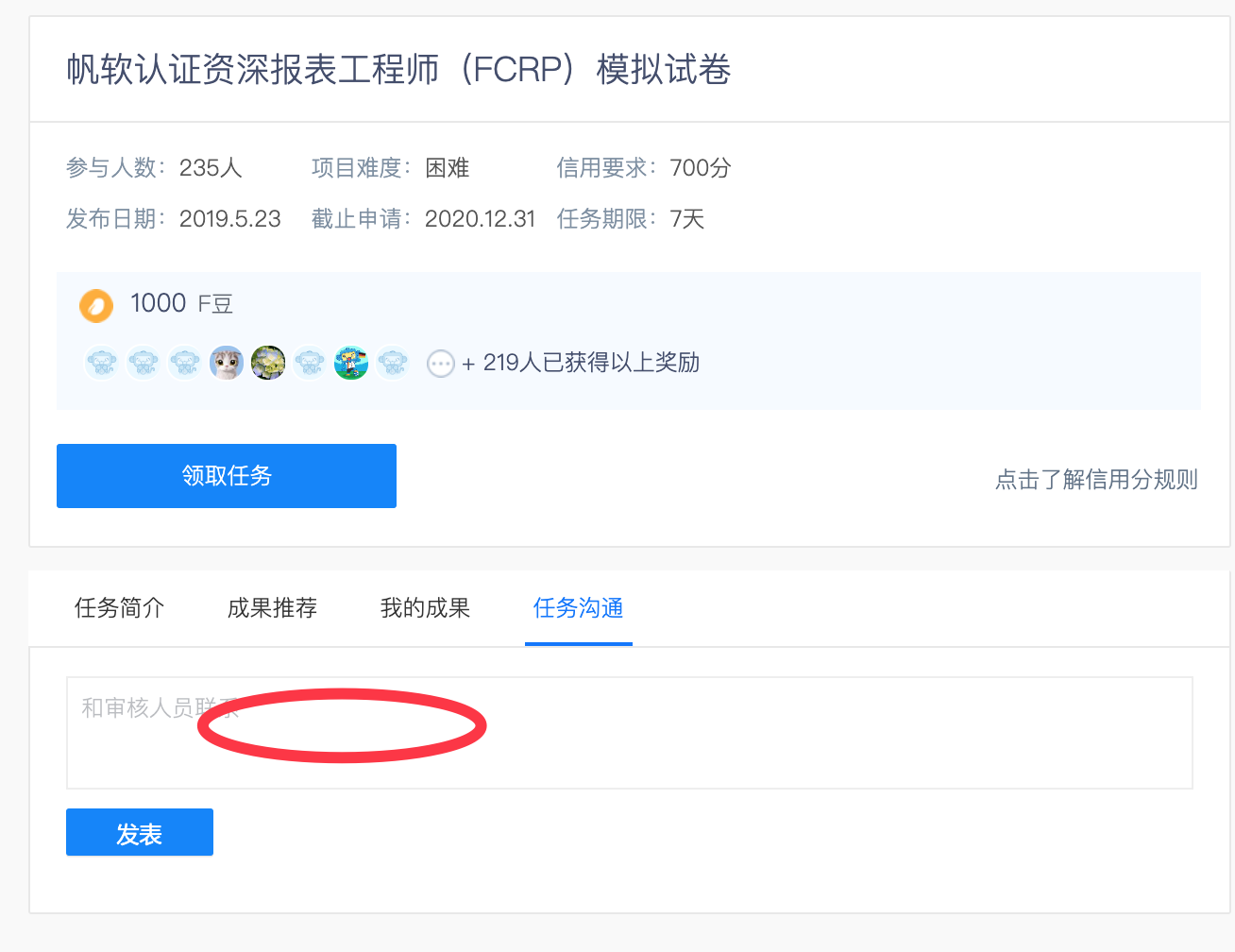Click the 领取任务 button
The width and height of the screenshot is (1235, 952).
click(x=227, y=476)
